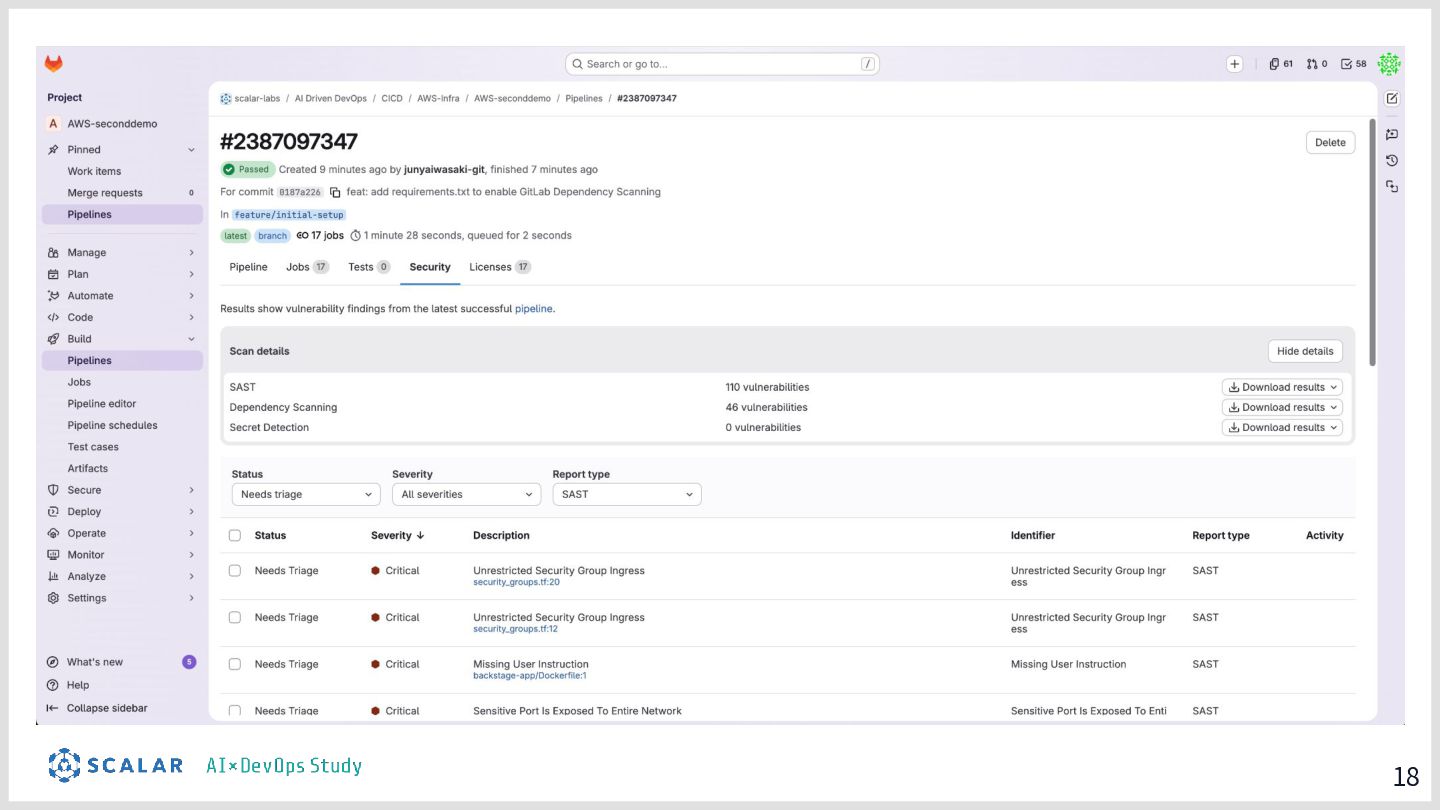Open the Report type SAST dropdown
The width and height of the screenshot is (1440, 810).
(x=627, y=494)
